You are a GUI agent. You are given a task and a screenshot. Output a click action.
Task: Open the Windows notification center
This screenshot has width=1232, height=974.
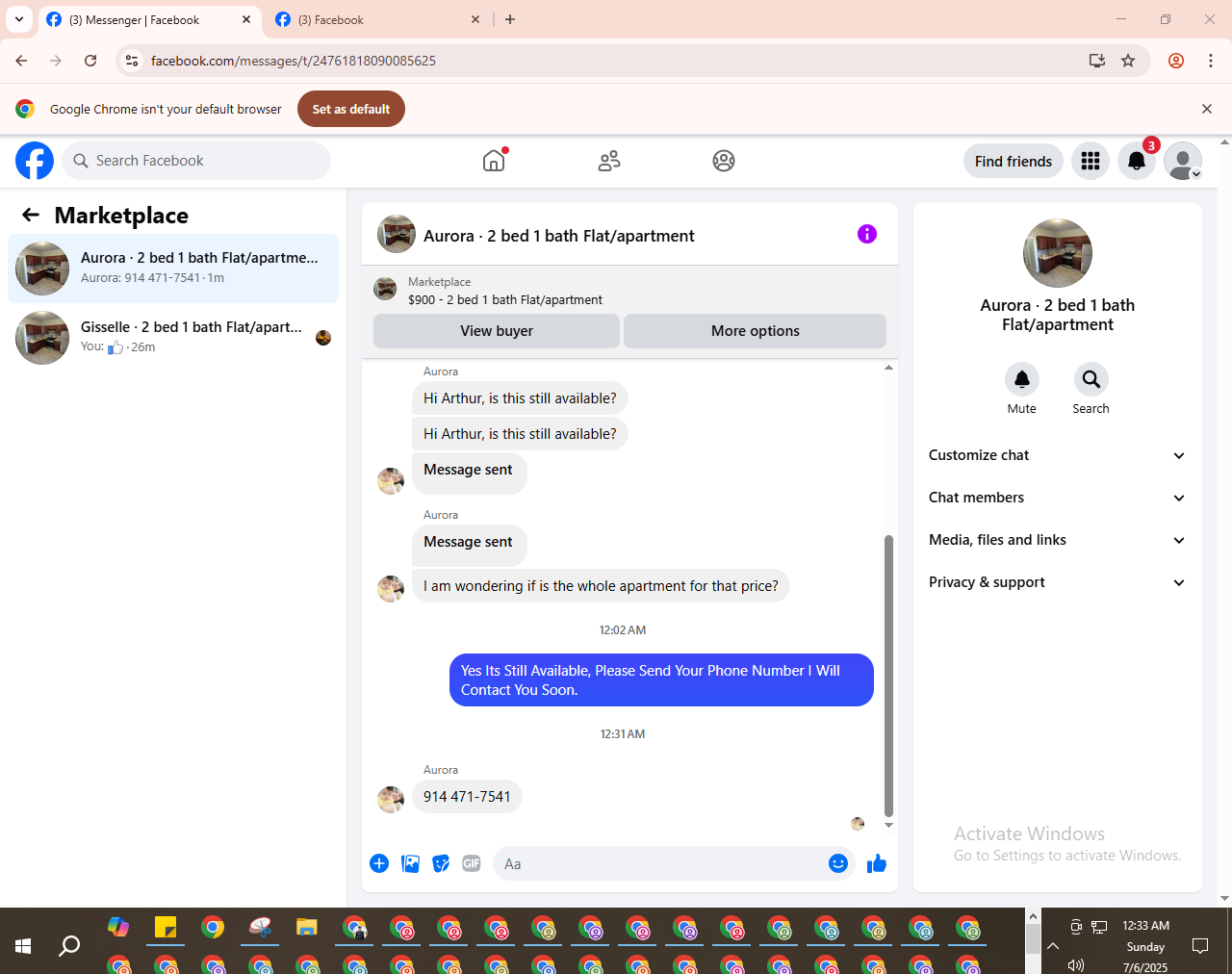click(1200, 946)
